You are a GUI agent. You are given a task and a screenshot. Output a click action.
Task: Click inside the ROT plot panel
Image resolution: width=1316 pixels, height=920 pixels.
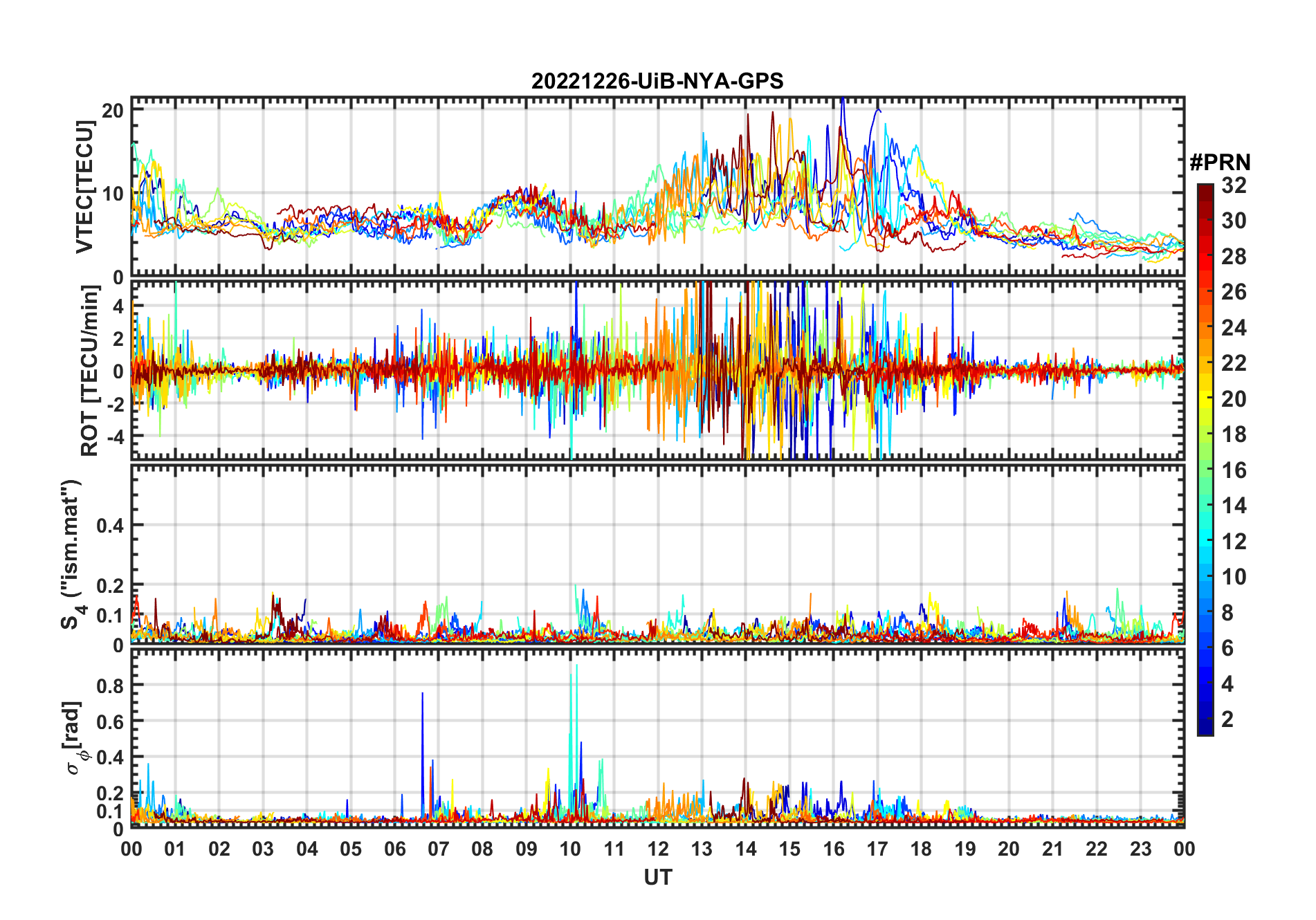click(x=657, y=370)
